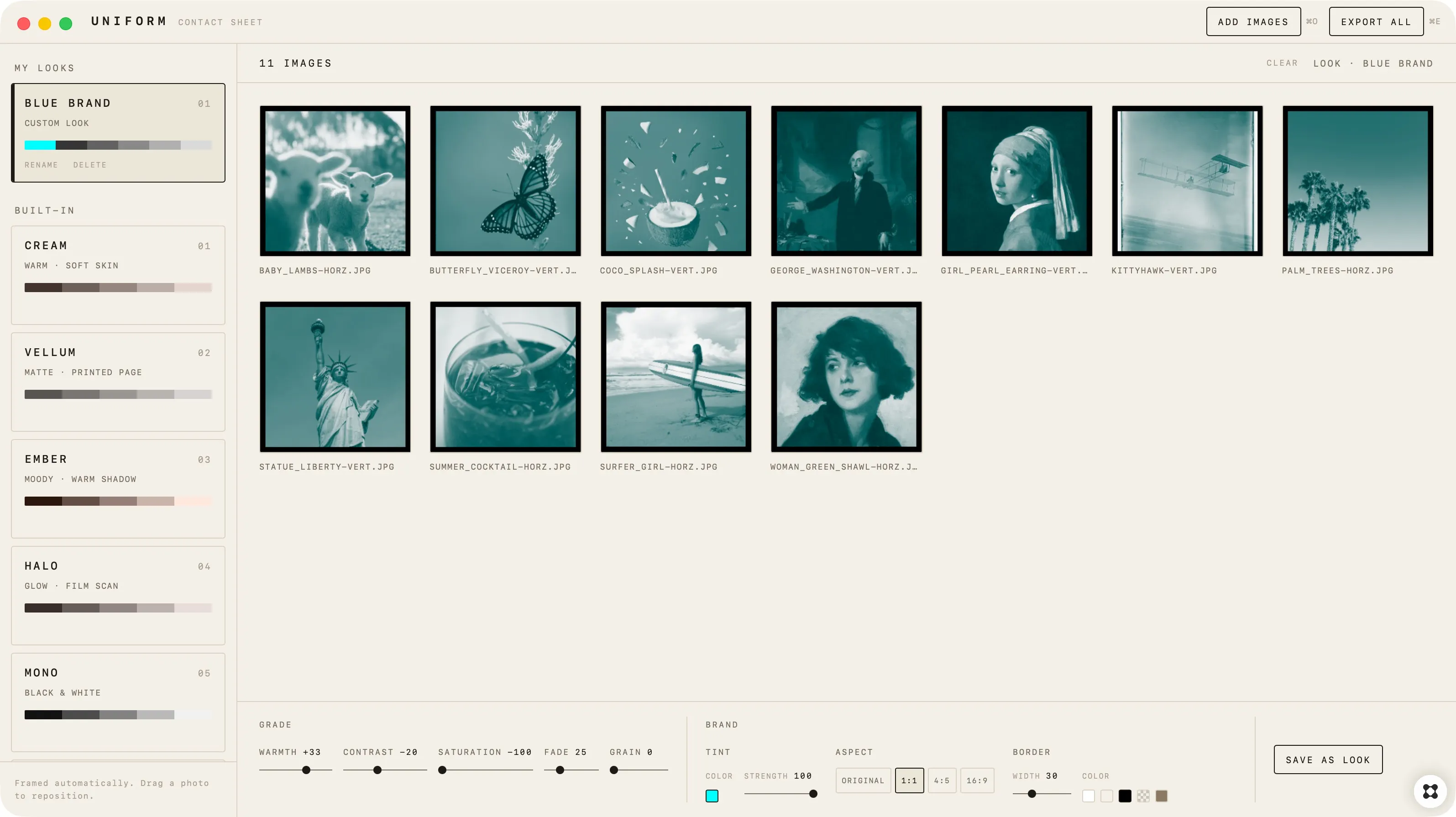Adjust the Fade slider handle
Screen dimensions: 1456x817
(560, 770)
